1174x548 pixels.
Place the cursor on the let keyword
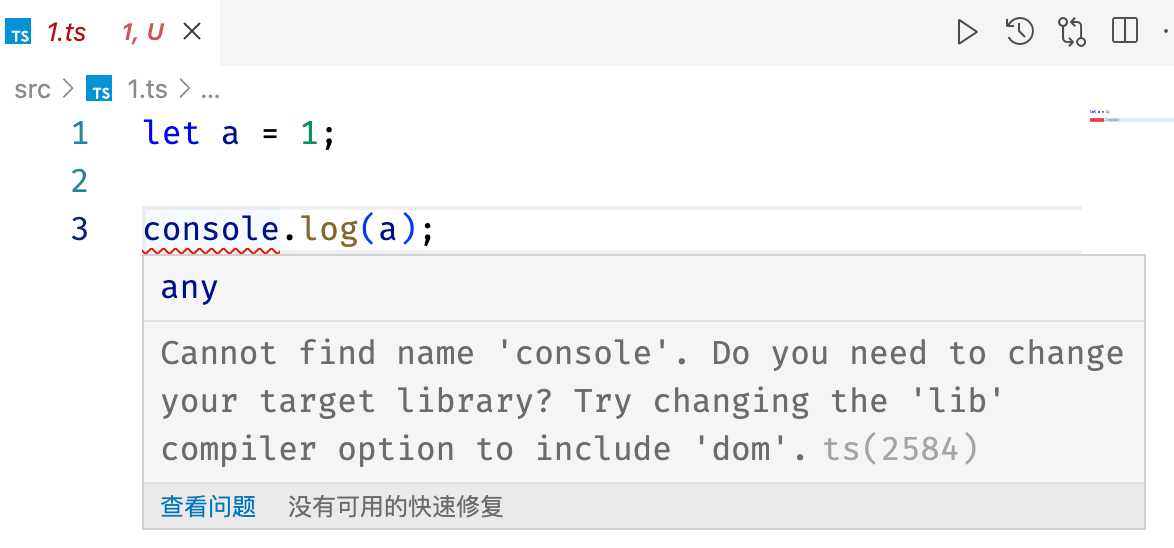point(171,134)
